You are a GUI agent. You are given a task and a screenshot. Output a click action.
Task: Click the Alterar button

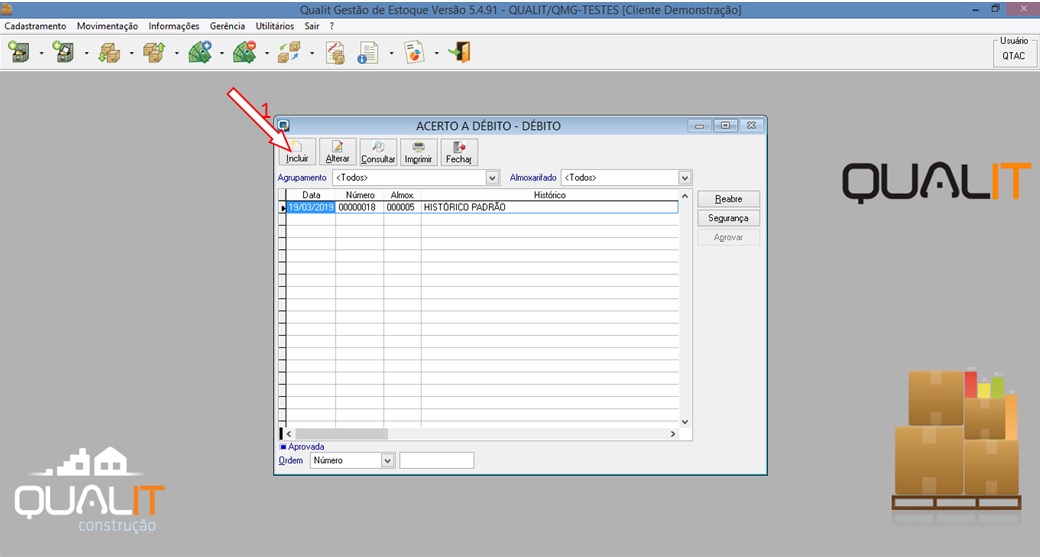click(x=338, y=152)
